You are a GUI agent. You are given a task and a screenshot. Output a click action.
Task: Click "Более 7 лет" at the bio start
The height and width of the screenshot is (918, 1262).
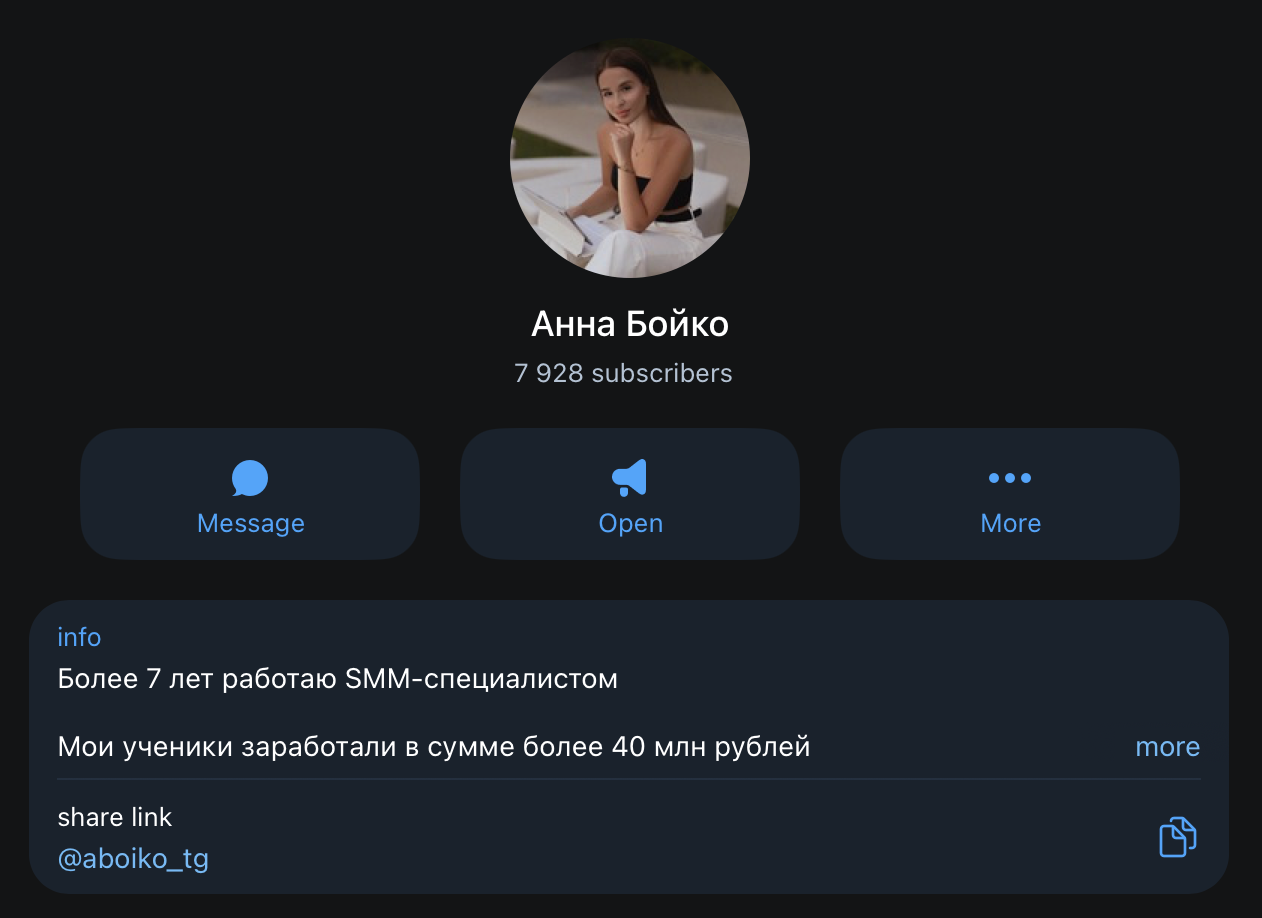pos(136,679)
